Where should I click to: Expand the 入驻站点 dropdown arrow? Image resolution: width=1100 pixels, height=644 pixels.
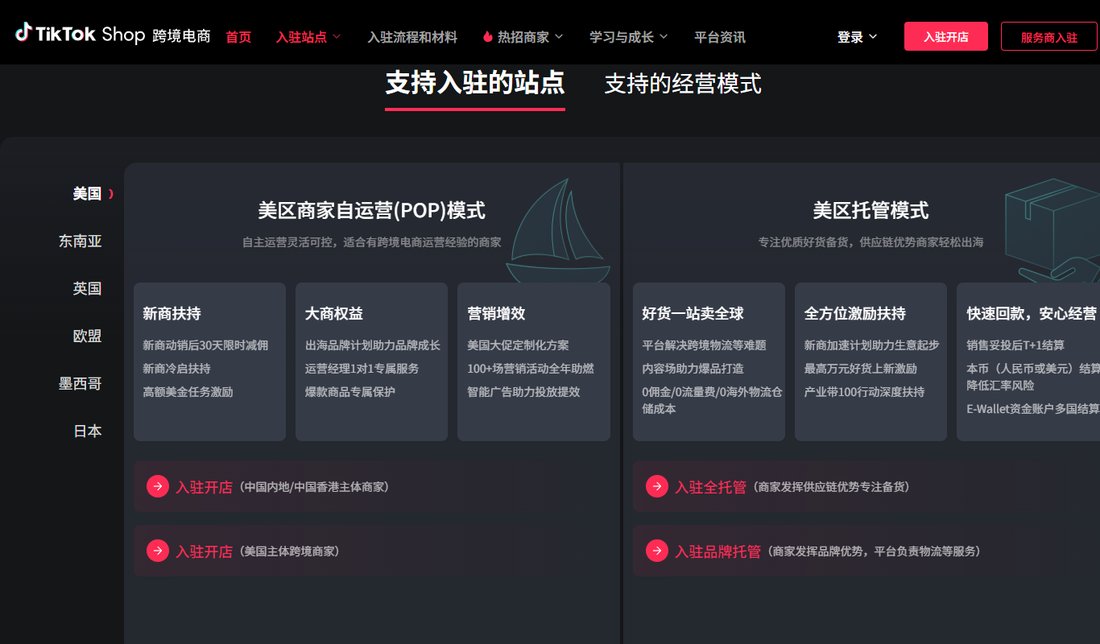click(x=337, y=36)
